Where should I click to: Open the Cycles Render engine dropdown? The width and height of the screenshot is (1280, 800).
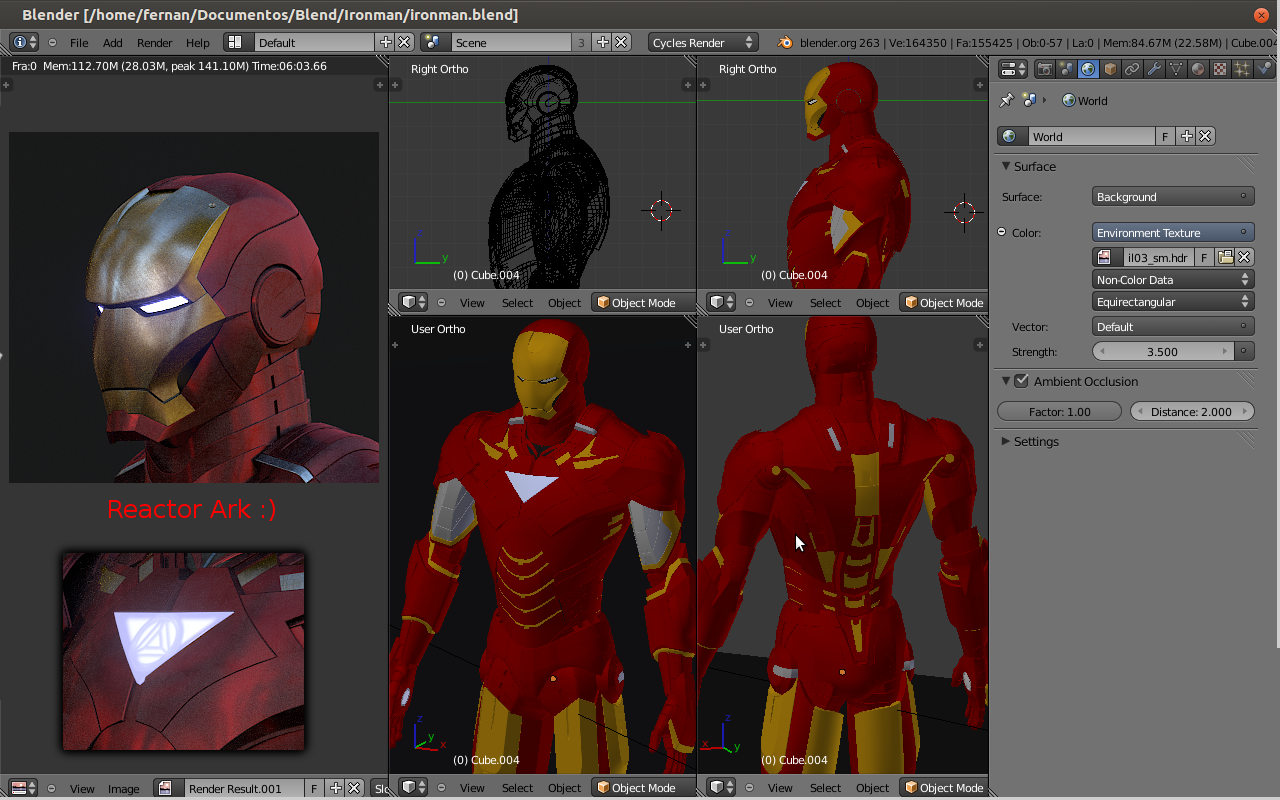point(702,43)
